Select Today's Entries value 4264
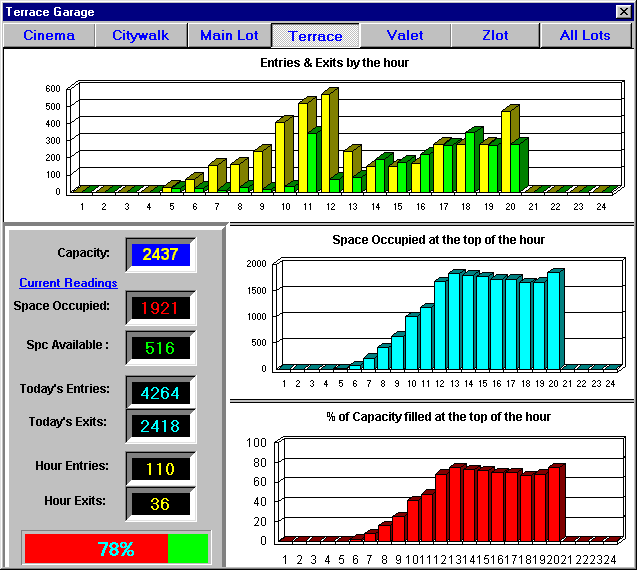Image resolution: width=637 pixels, height=570 pixels. click(161, 393)
